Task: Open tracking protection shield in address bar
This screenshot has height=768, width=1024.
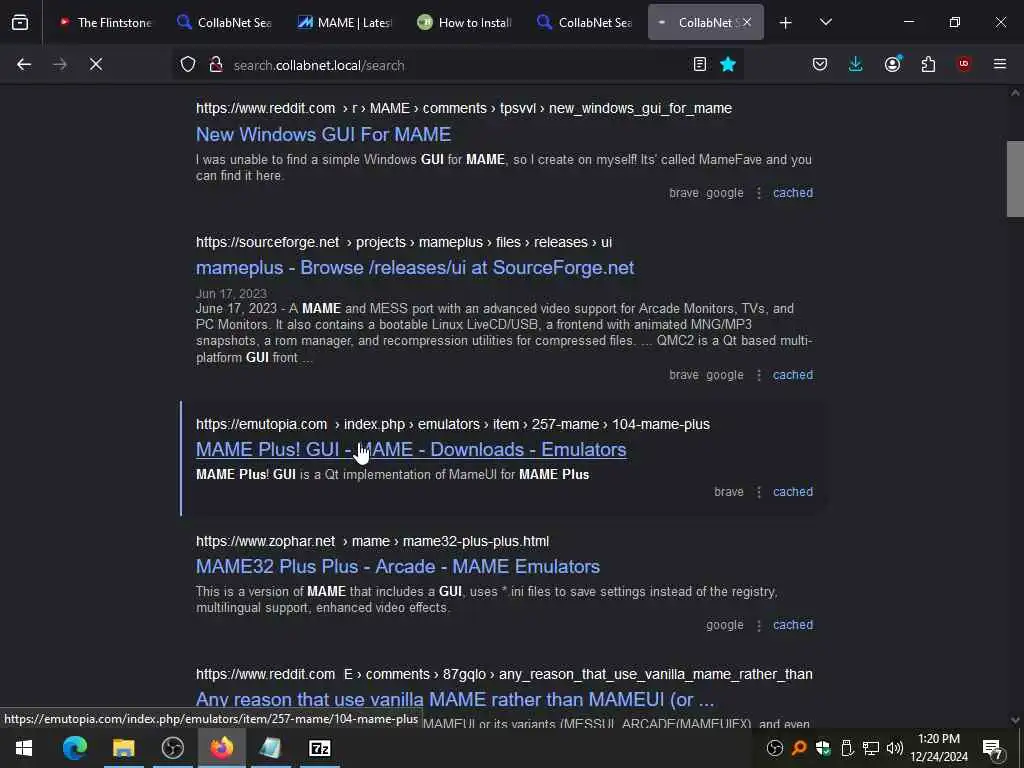Action: [x=188, y=64]
